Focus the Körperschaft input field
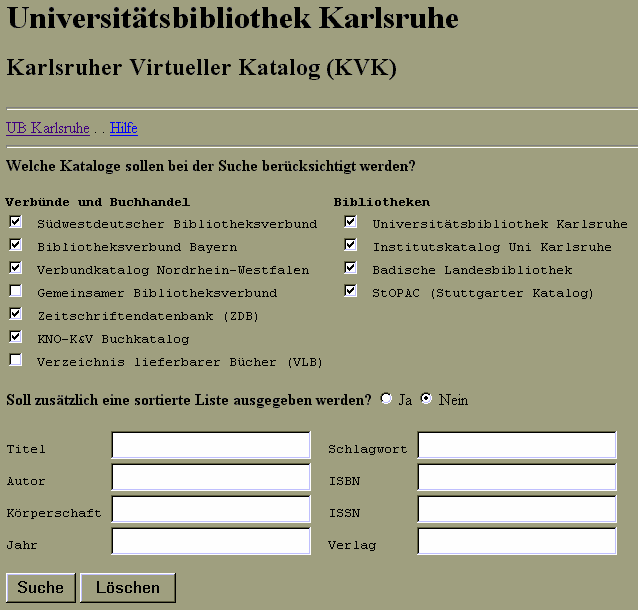 211,509
